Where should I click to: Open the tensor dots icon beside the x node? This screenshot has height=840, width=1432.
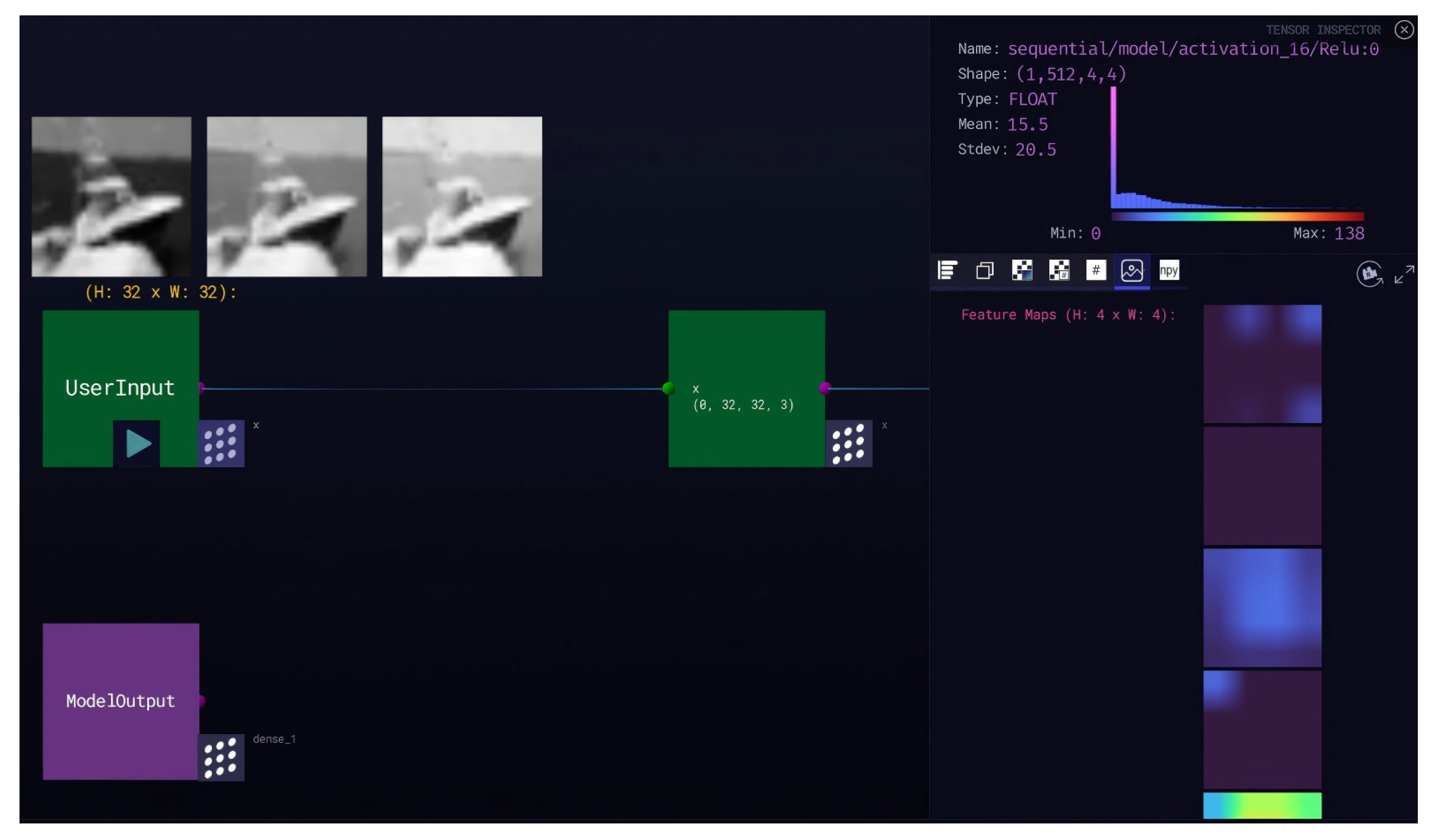pyautogui.click(x=849, y=444)
